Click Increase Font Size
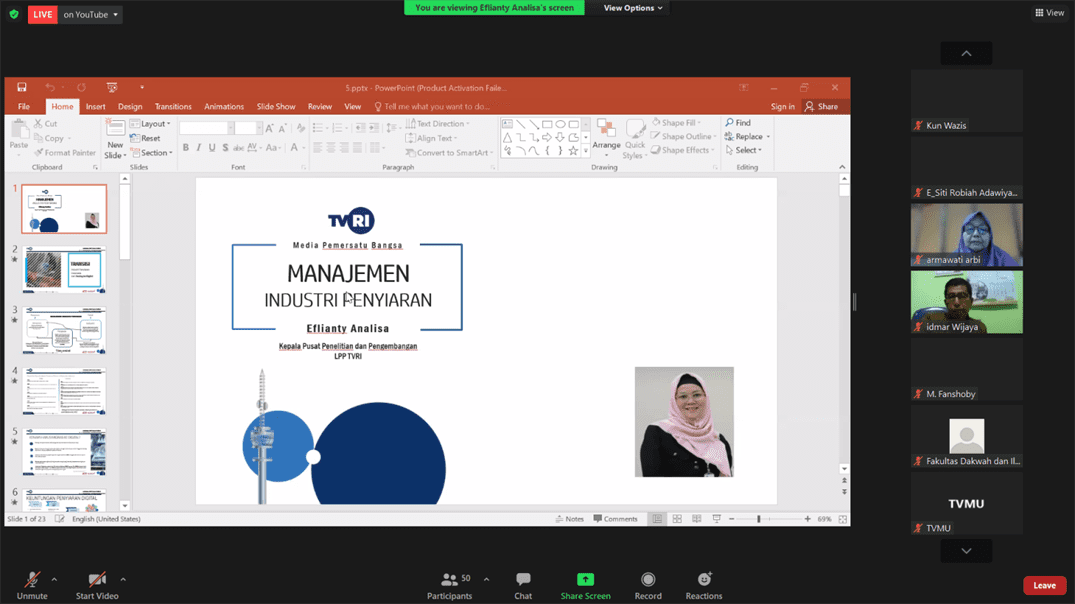 tap(269, 128)
